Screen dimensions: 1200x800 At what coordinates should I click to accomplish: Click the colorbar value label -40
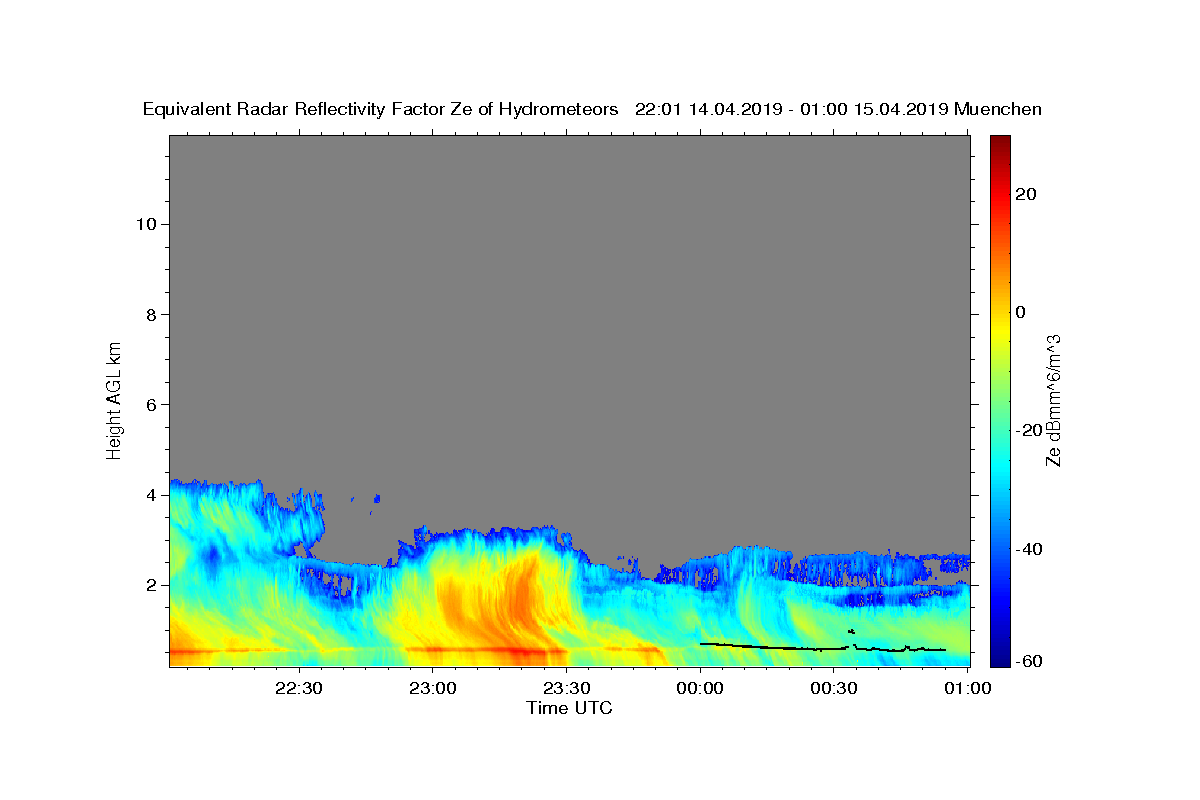click(1028, 549)
